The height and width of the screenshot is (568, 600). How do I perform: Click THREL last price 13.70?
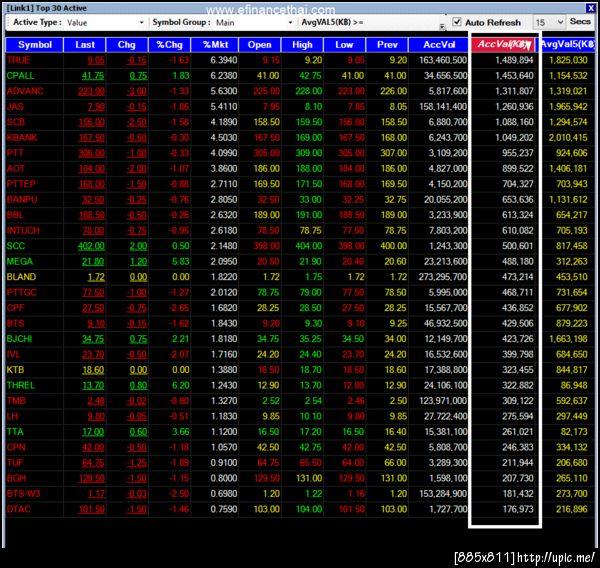pos(93,385)
